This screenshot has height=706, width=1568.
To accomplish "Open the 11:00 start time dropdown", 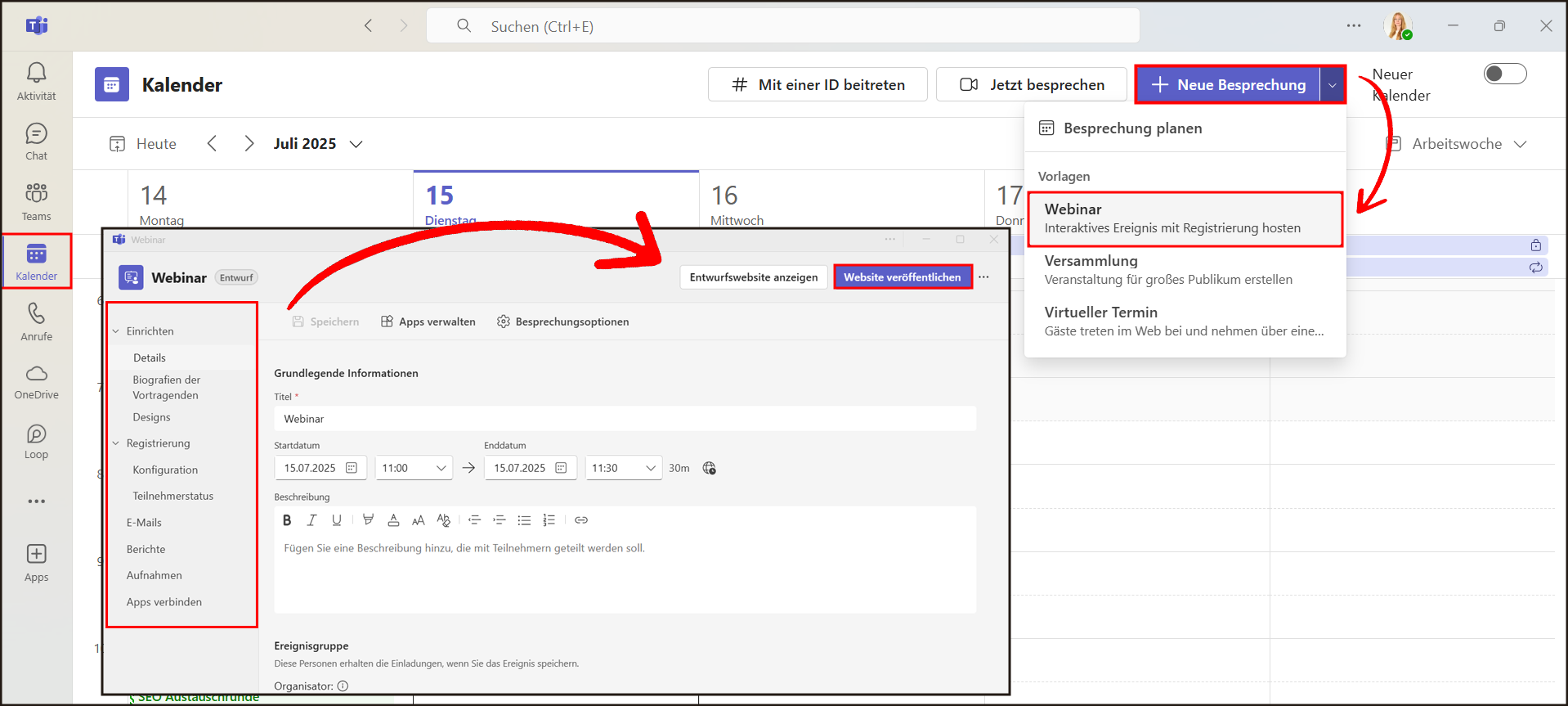I will coord(414,468).
